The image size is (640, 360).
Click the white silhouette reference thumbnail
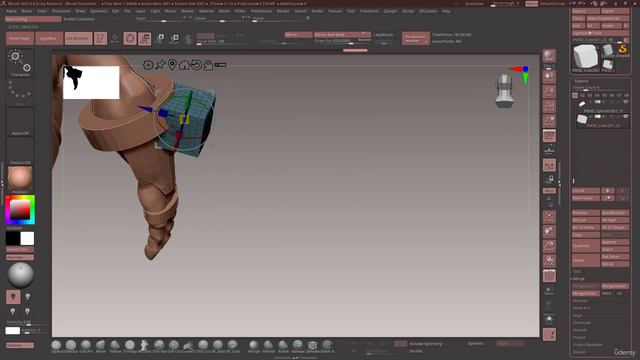91,82
